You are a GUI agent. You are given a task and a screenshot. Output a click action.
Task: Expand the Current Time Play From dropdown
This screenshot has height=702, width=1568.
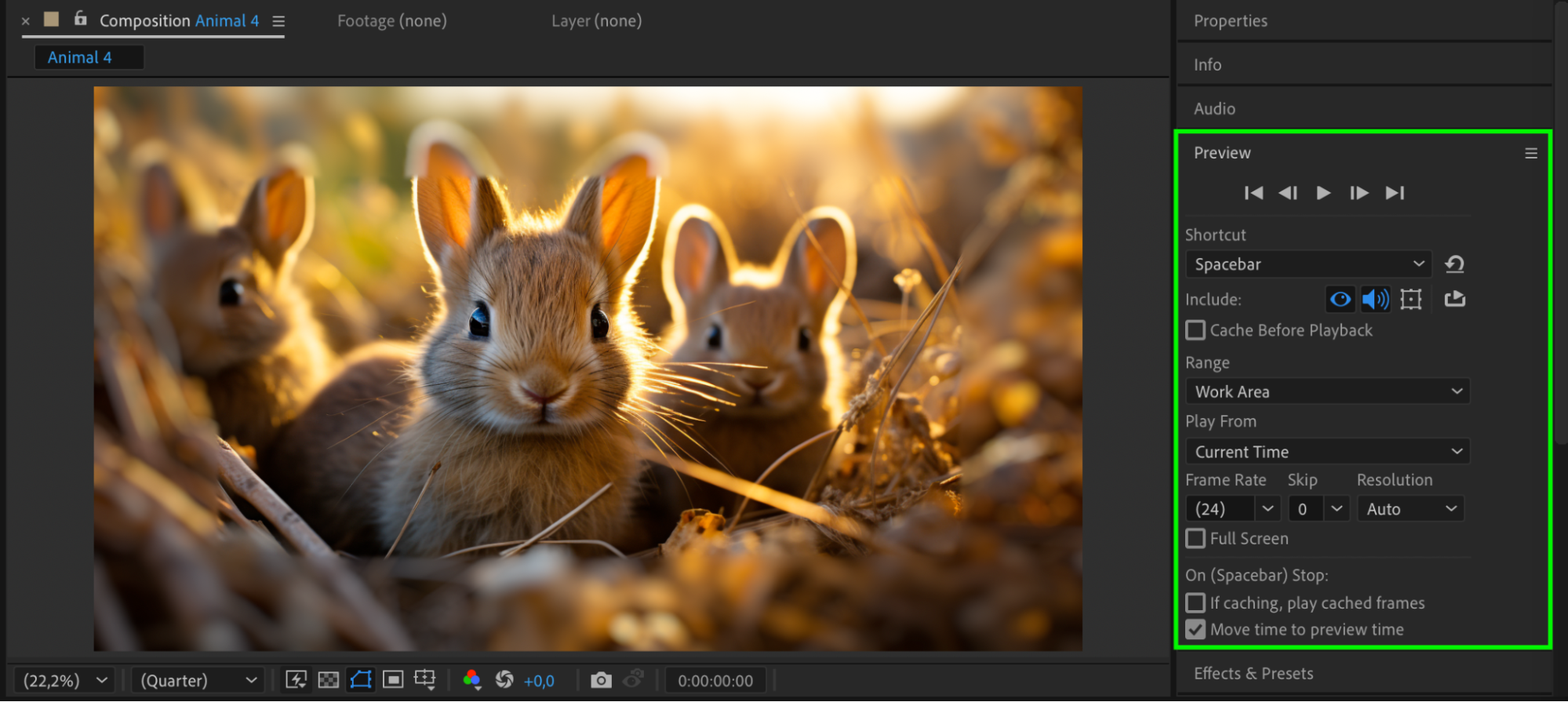click(x=1327, y=452)
